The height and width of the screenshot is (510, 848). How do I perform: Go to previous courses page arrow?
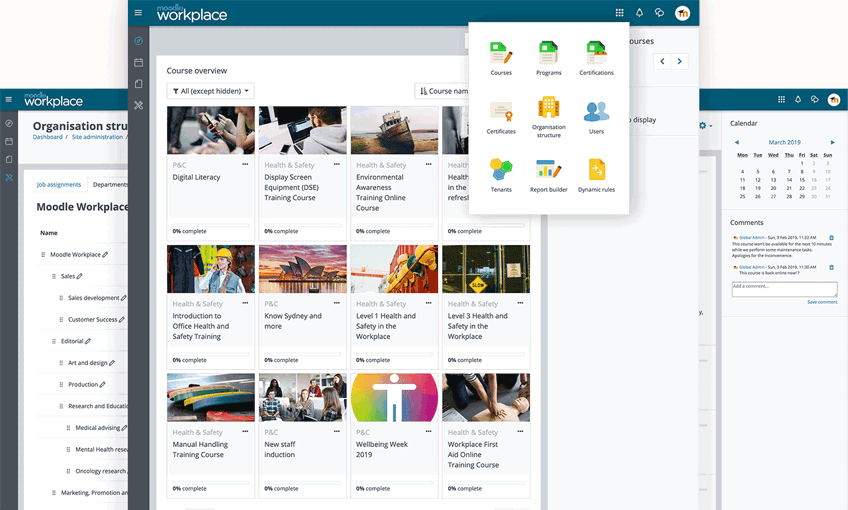point(662,61)
